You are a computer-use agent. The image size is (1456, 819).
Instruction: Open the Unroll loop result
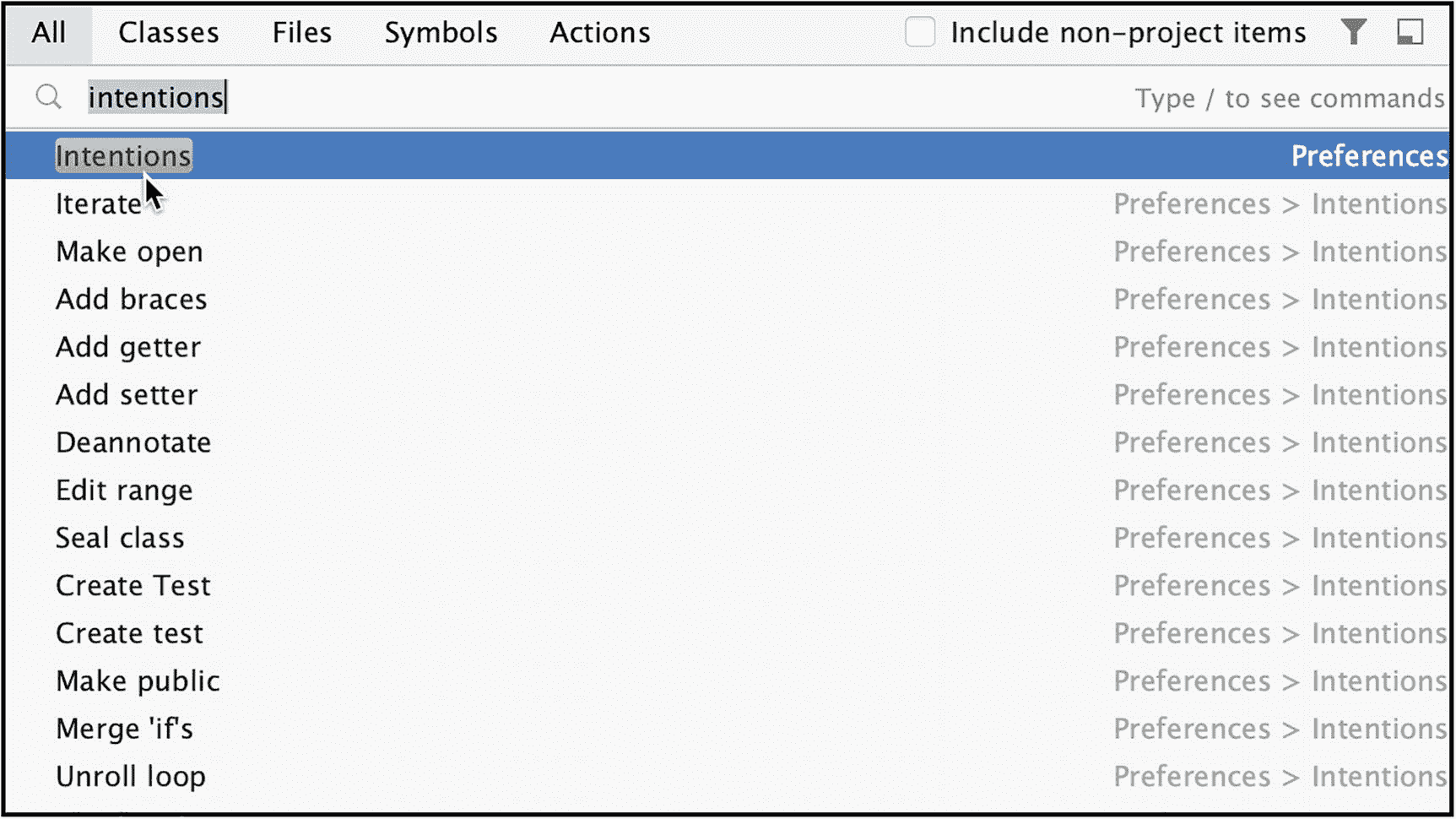coord(728,776)
